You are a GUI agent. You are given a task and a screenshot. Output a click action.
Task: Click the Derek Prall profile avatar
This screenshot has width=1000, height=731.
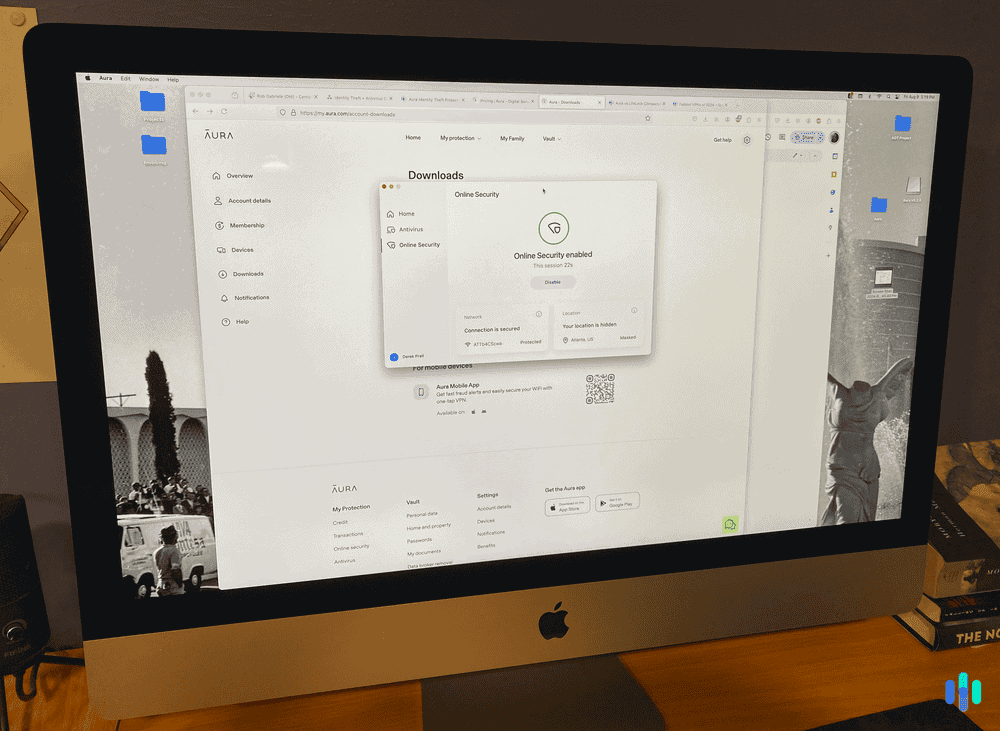coord(393,356)
